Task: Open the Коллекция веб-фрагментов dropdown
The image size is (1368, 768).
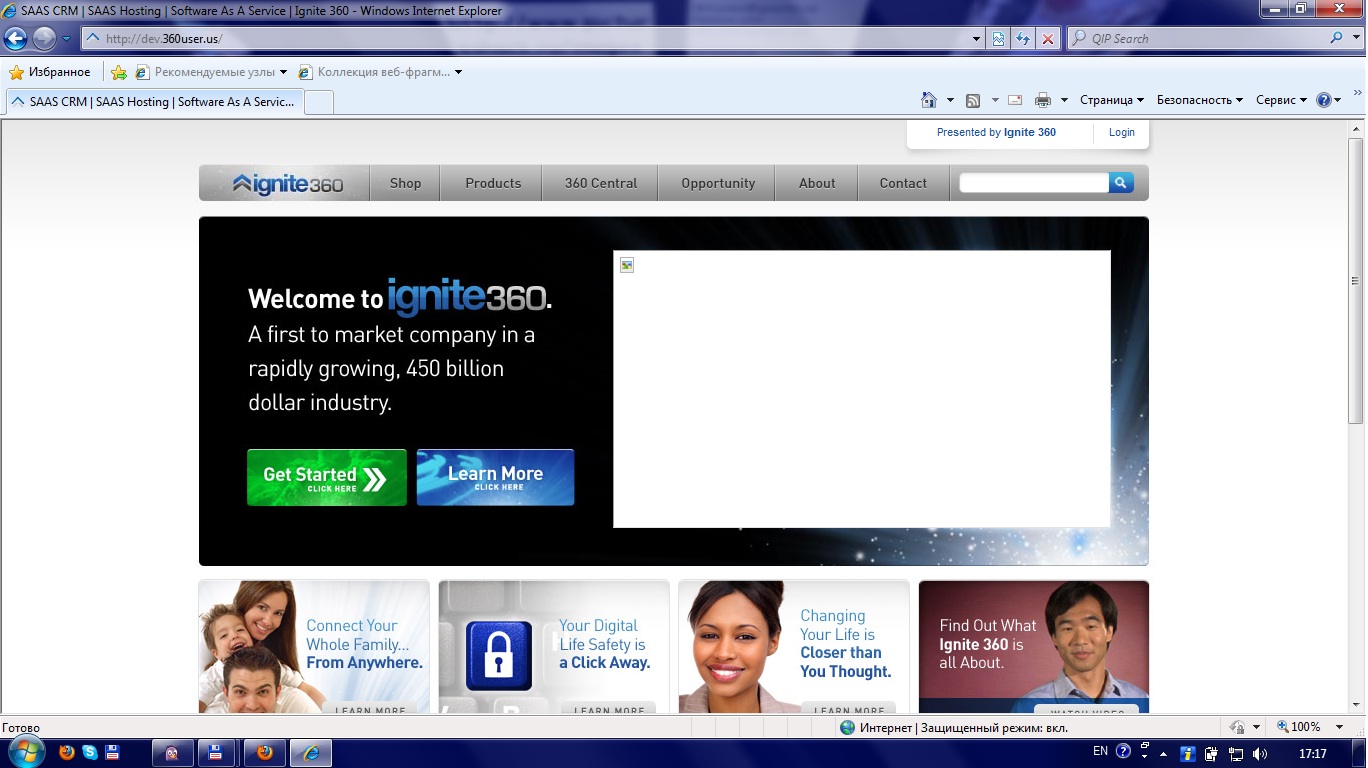Action: point(380,72)
